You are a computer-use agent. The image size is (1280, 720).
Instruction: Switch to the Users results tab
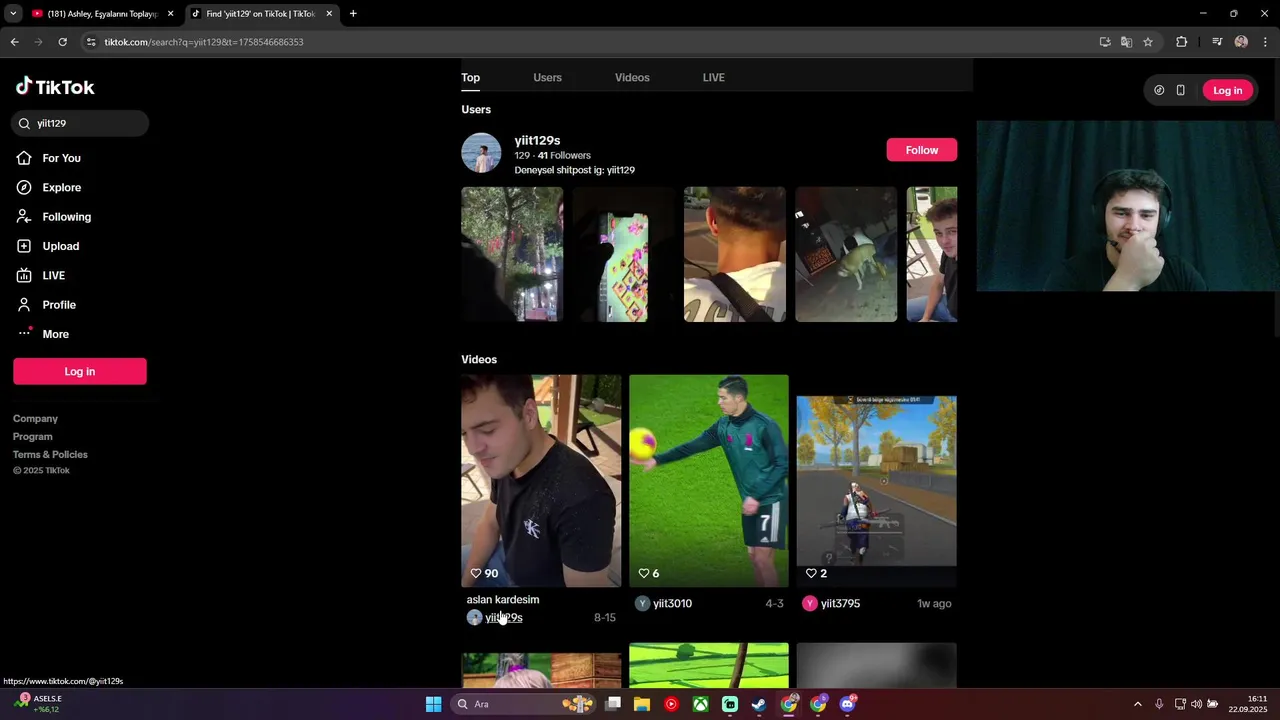(547, 78)
